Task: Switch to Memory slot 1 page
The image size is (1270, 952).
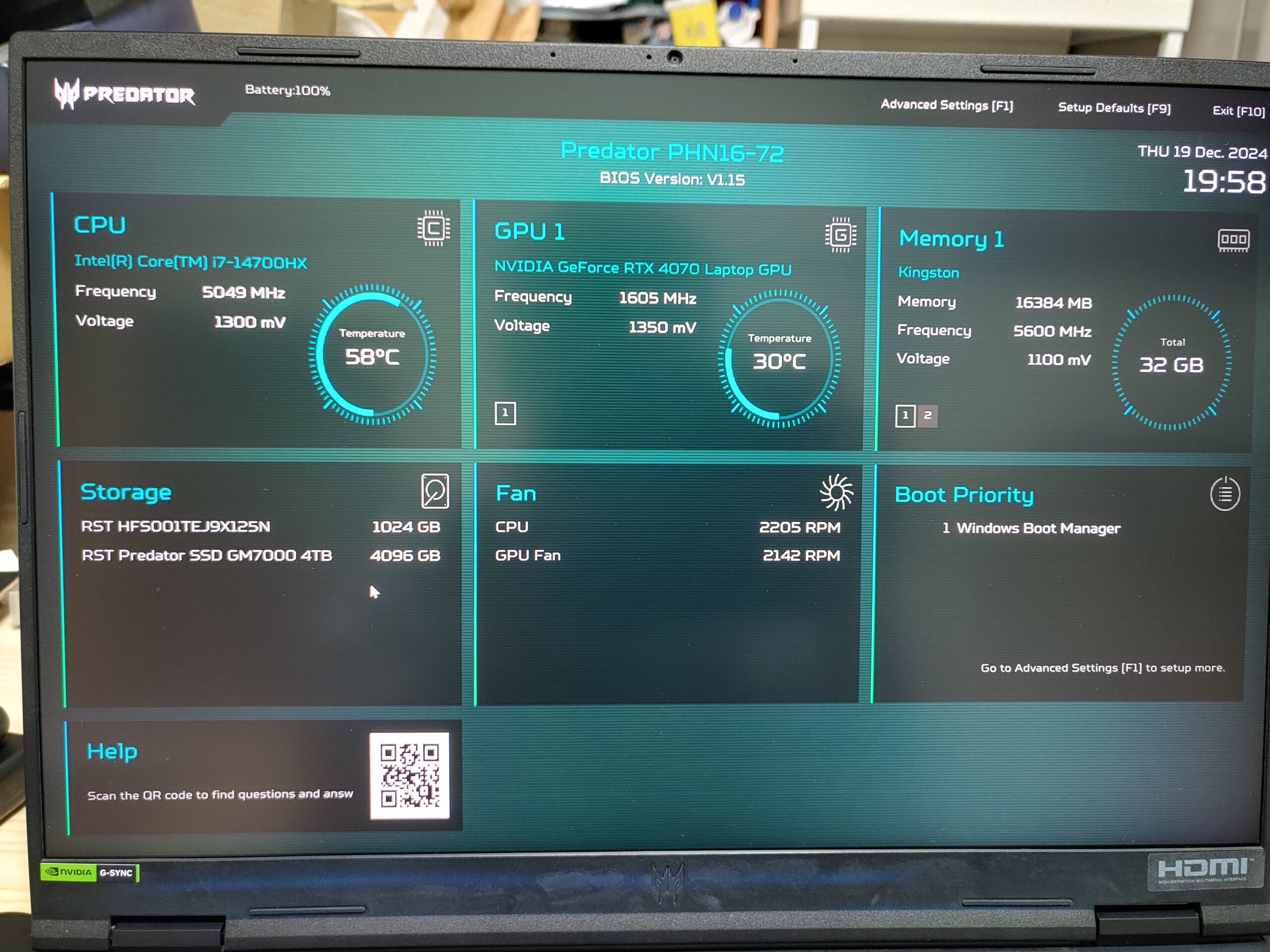Action: 905,416
